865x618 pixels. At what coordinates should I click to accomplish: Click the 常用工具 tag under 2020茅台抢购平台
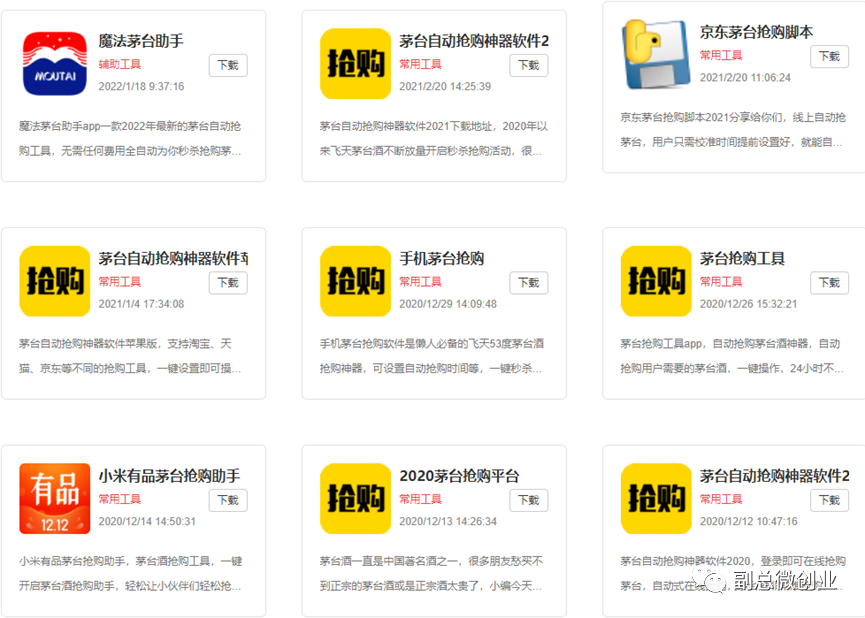click(420, 499)
